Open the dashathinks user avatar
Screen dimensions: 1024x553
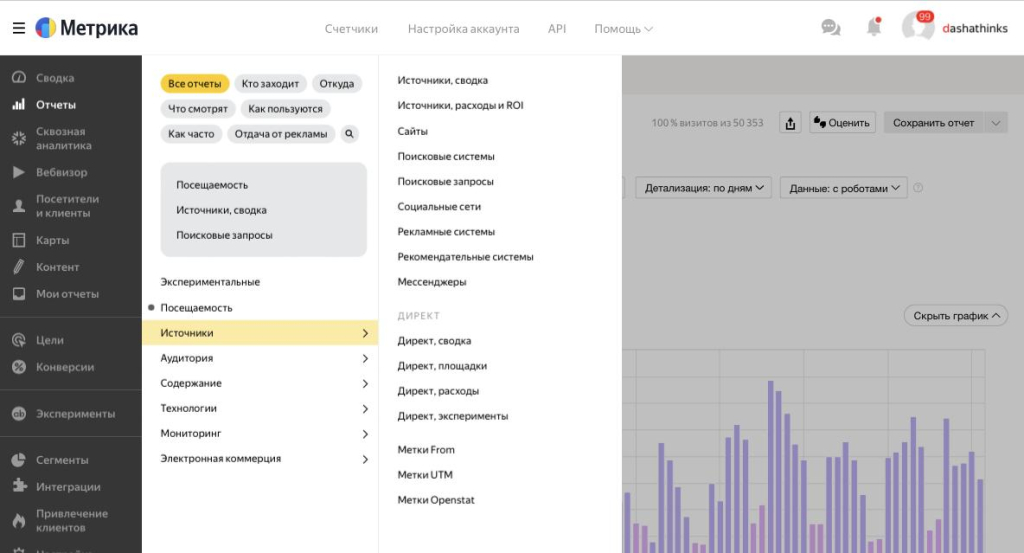coord(917,28)
